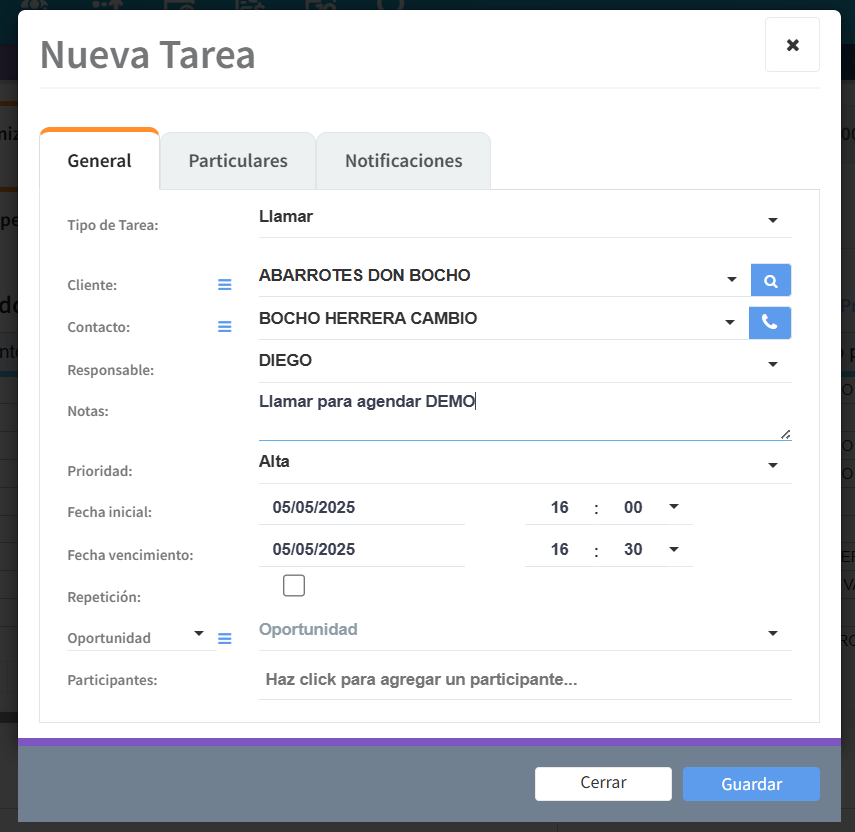The width and height of the screenshot is (855, 832).
Task: Click the Fecha inicial date field
Action: 360,508
